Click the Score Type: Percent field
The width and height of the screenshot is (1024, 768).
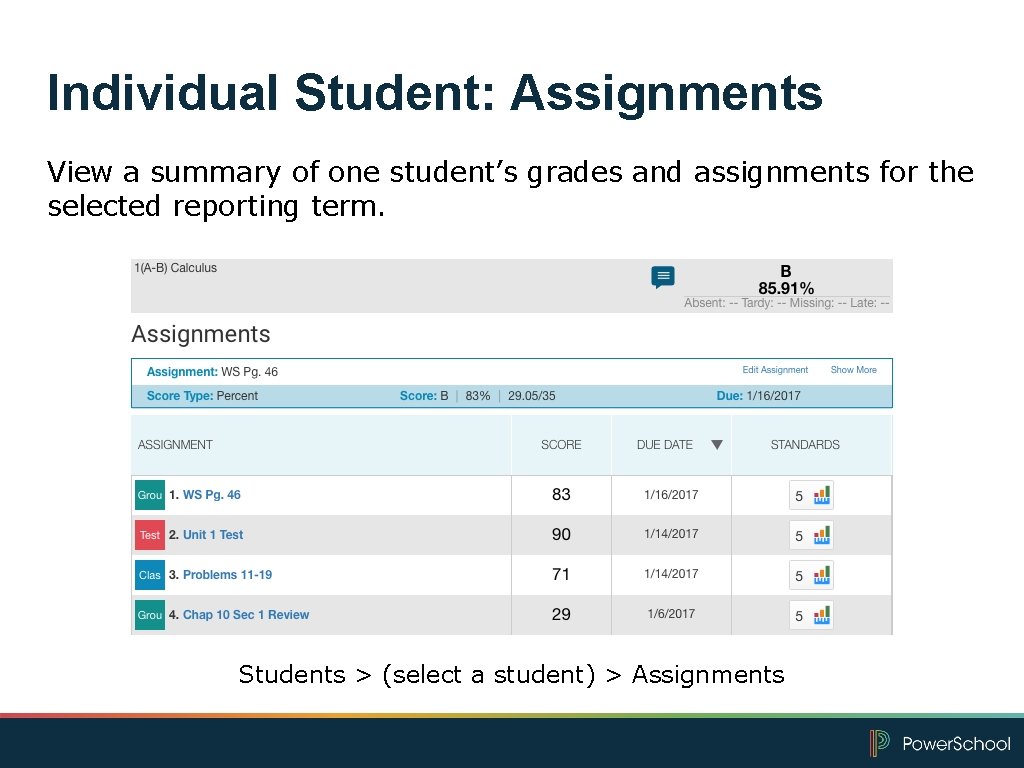202,396
